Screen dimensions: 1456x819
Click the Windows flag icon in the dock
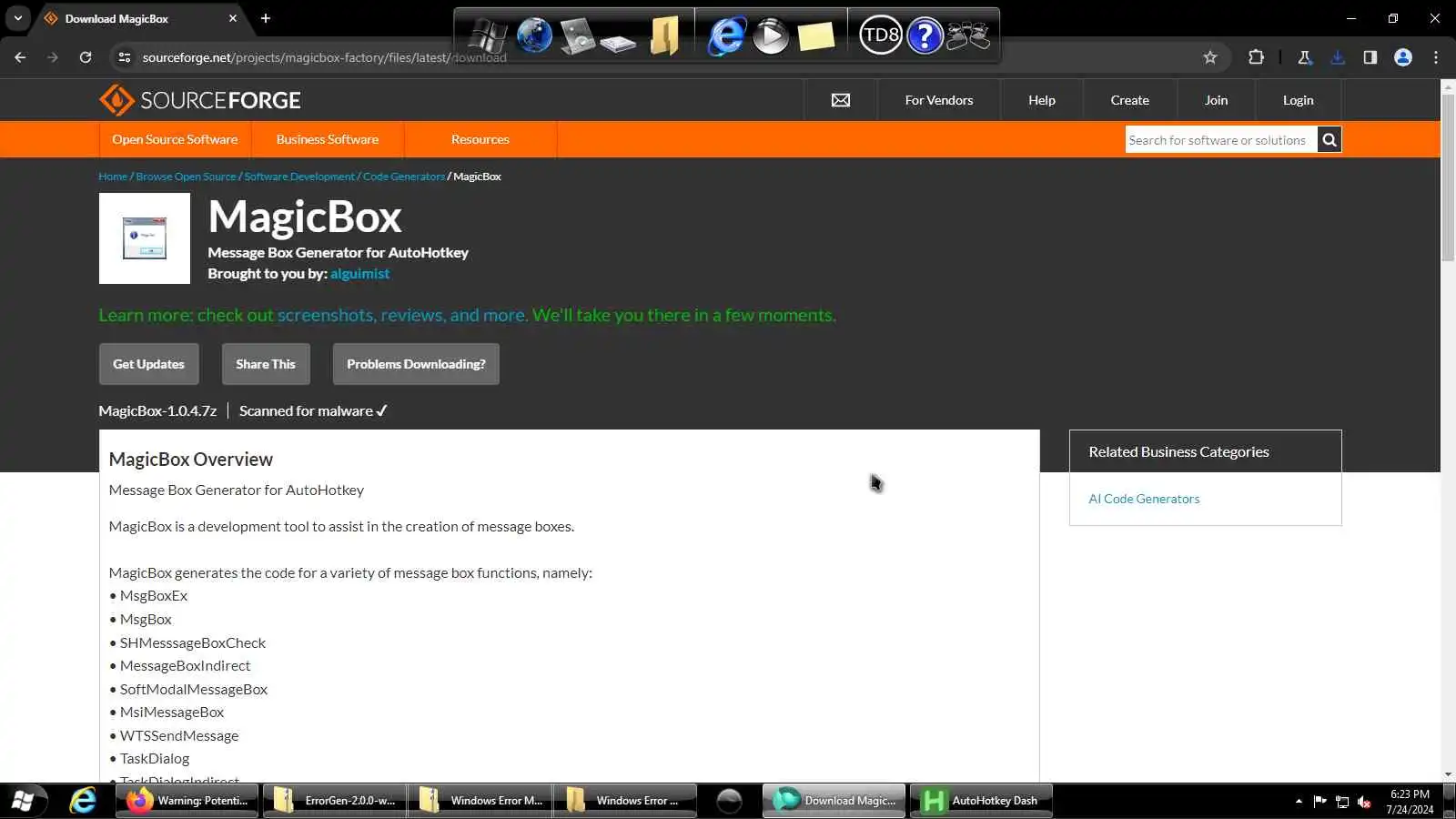[x=488, y=36]
